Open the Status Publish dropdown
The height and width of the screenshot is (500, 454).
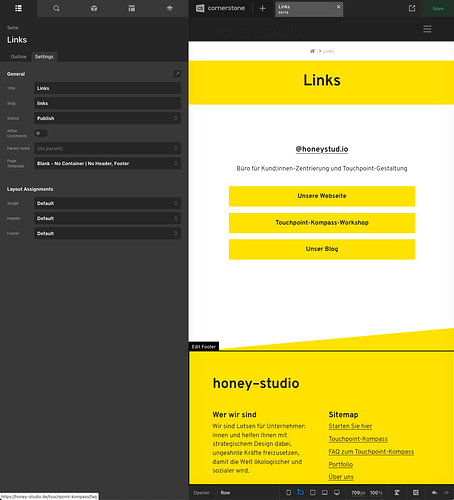point(107,118)
